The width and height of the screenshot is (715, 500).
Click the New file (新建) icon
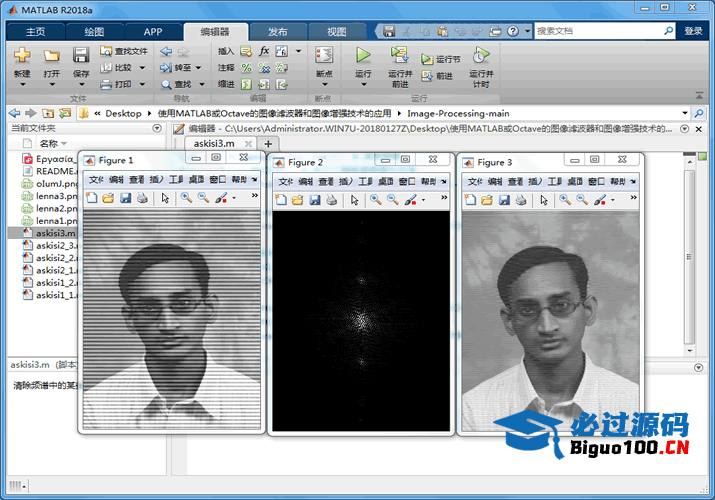(x=22, y=56)
